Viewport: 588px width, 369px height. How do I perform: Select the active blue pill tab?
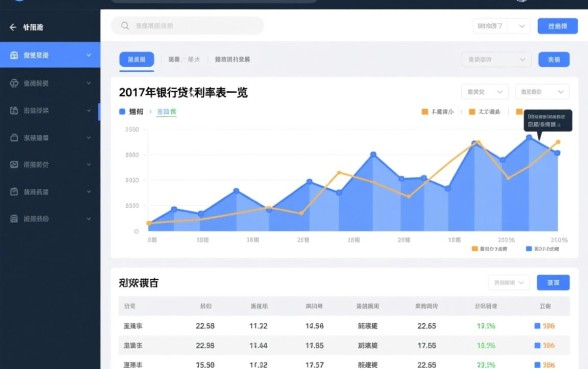point(136,59)
